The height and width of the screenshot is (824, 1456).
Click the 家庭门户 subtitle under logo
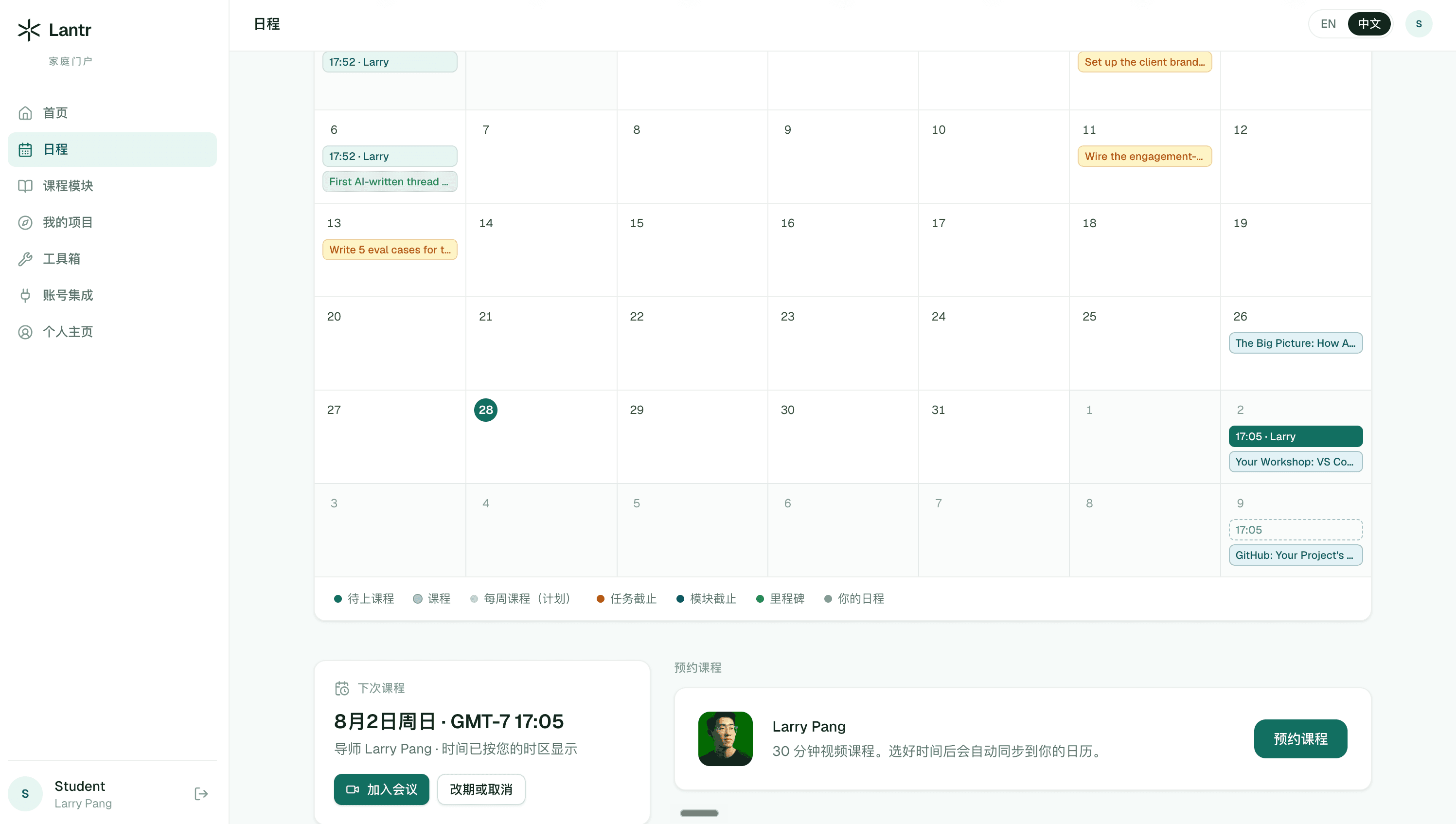70,61
